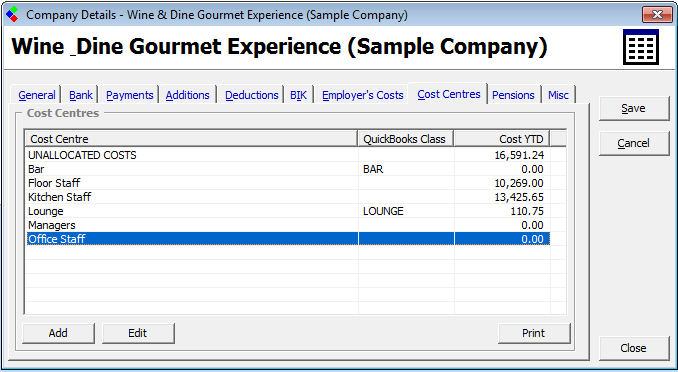Click the company name heading text

(x=279, y=47)
